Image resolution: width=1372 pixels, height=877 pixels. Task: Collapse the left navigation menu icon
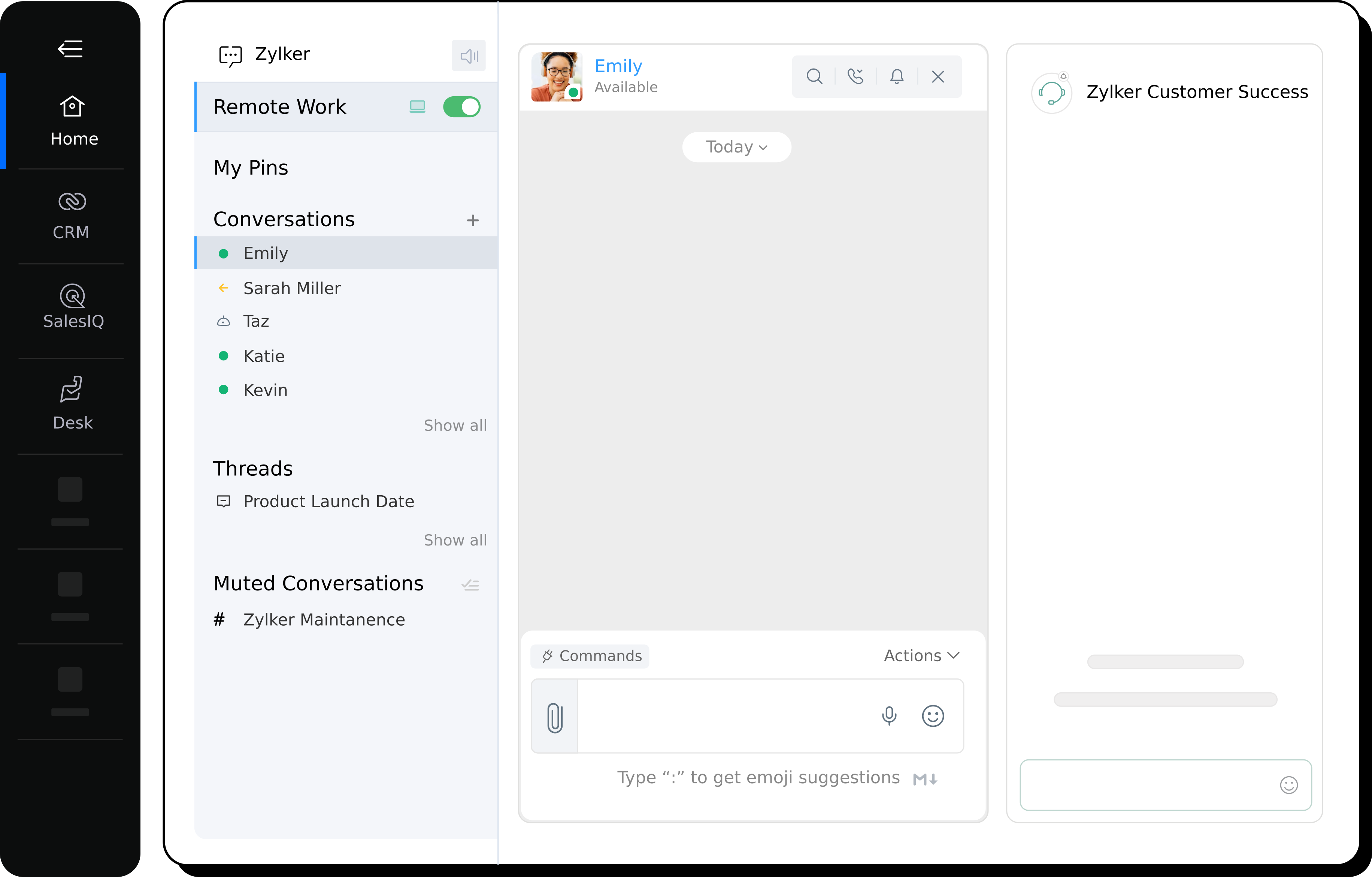coord(71,49)
